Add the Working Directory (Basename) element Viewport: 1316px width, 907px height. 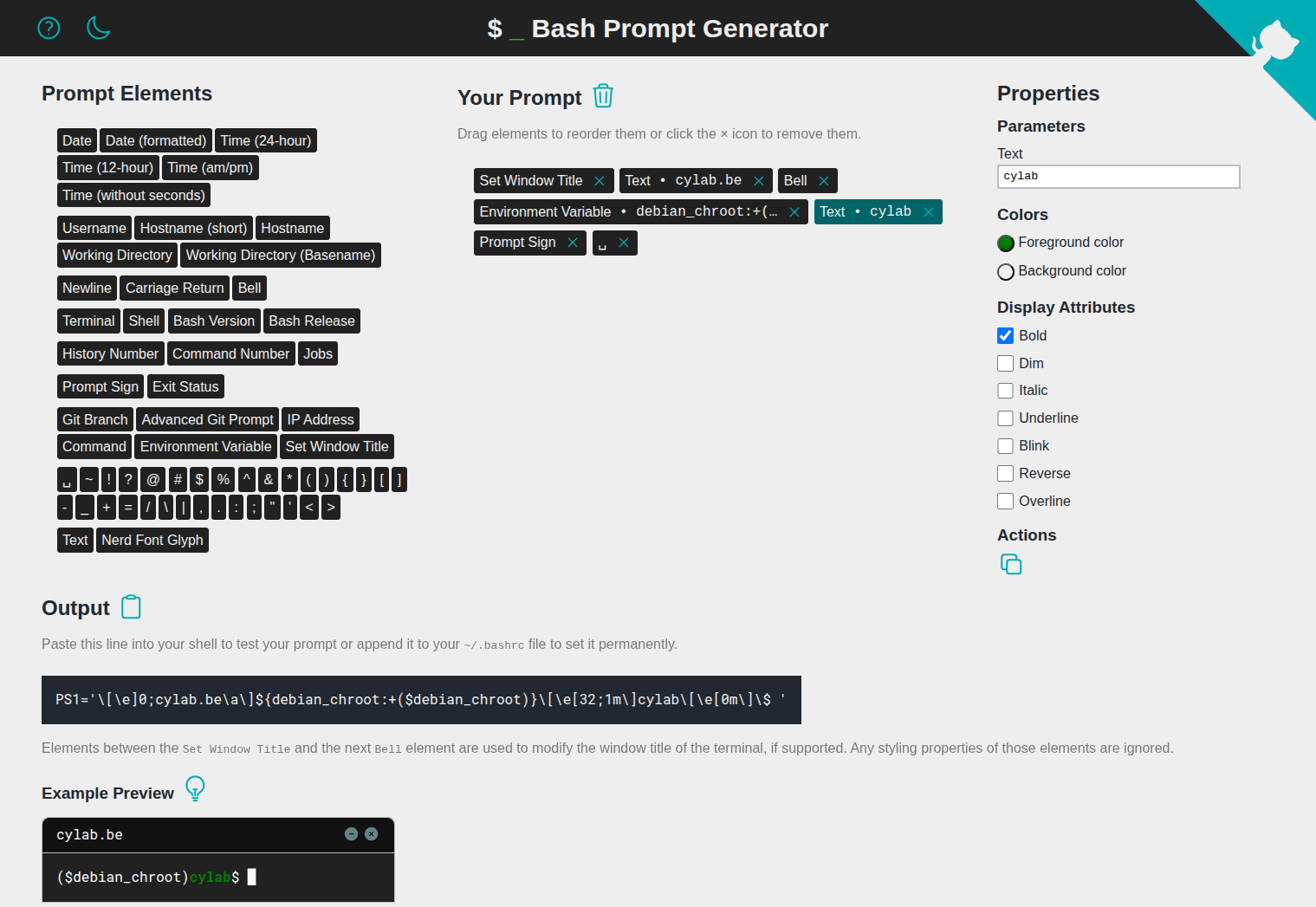tap(280, 256)
